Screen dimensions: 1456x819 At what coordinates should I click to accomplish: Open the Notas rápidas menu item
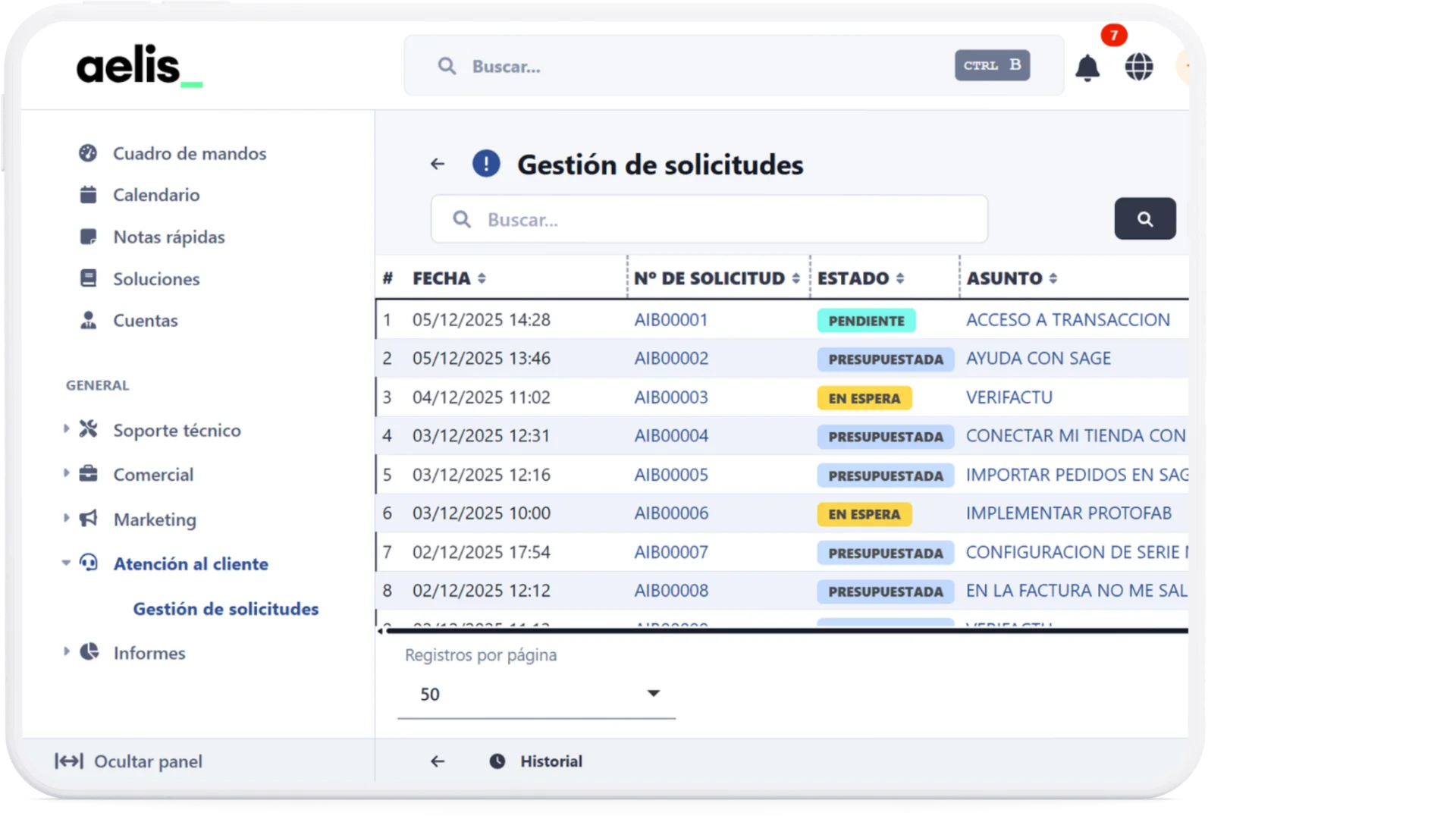pyautogui.click(x=168, y=237)
